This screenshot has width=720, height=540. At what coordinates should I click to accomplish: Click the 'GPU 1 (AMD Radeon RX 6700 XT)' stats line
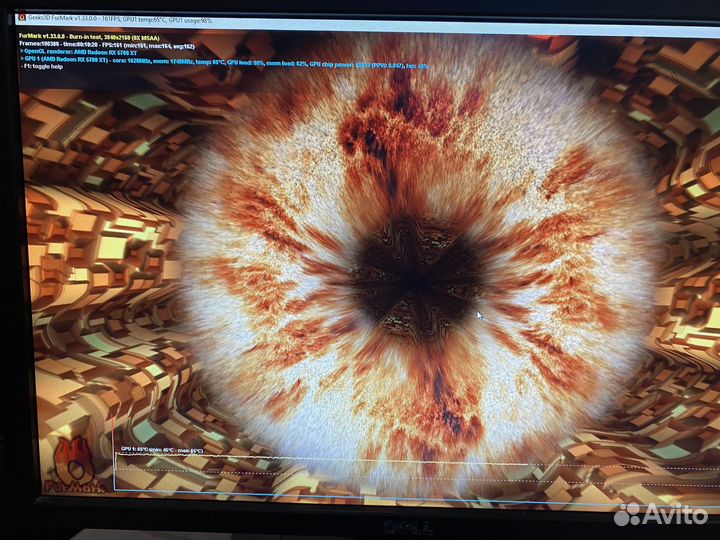pyautogui.click(x=224, y=62)
